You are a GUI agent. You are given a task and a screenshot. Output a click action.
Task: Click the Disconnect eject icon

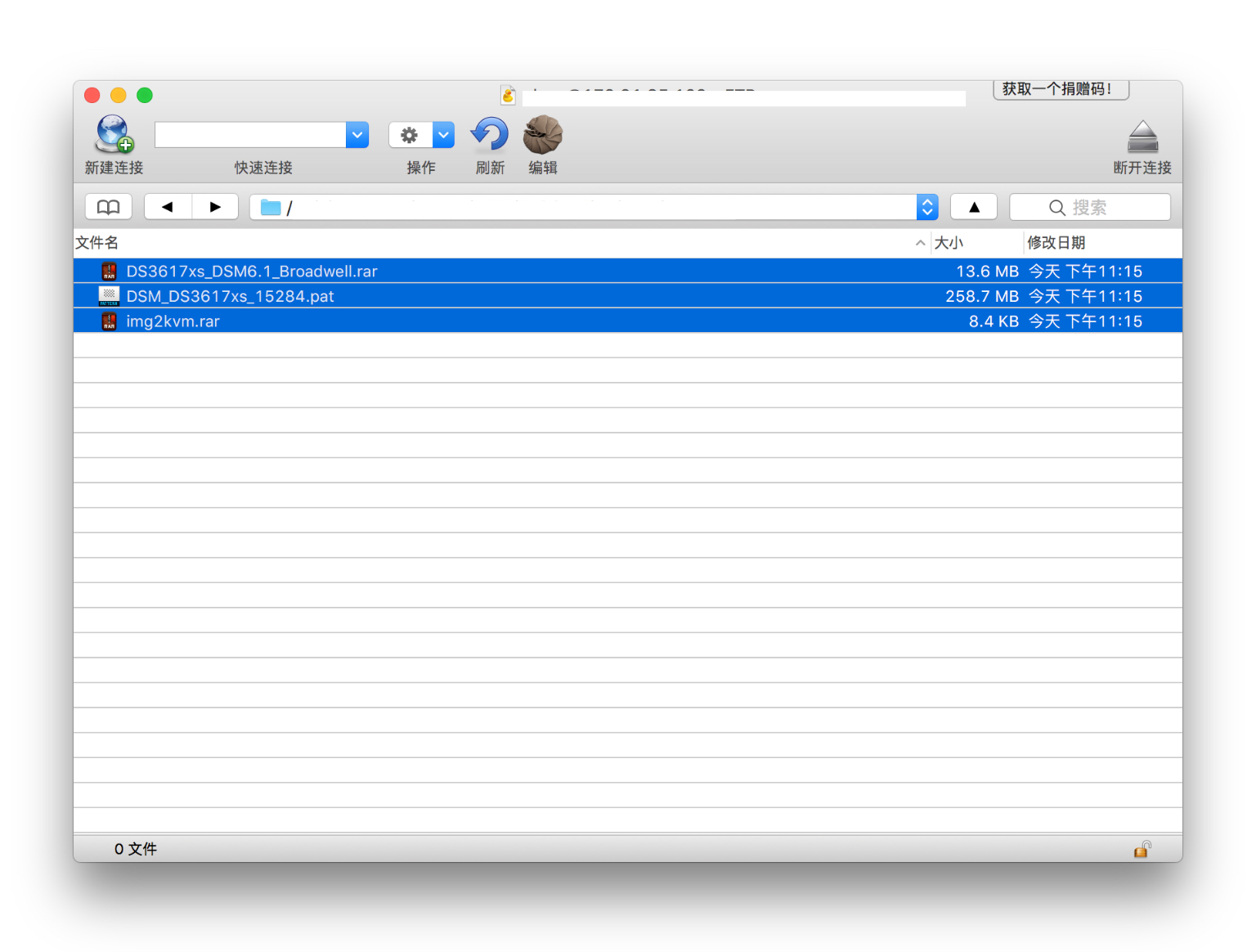pyautogui.click(x=1142, y=137)
